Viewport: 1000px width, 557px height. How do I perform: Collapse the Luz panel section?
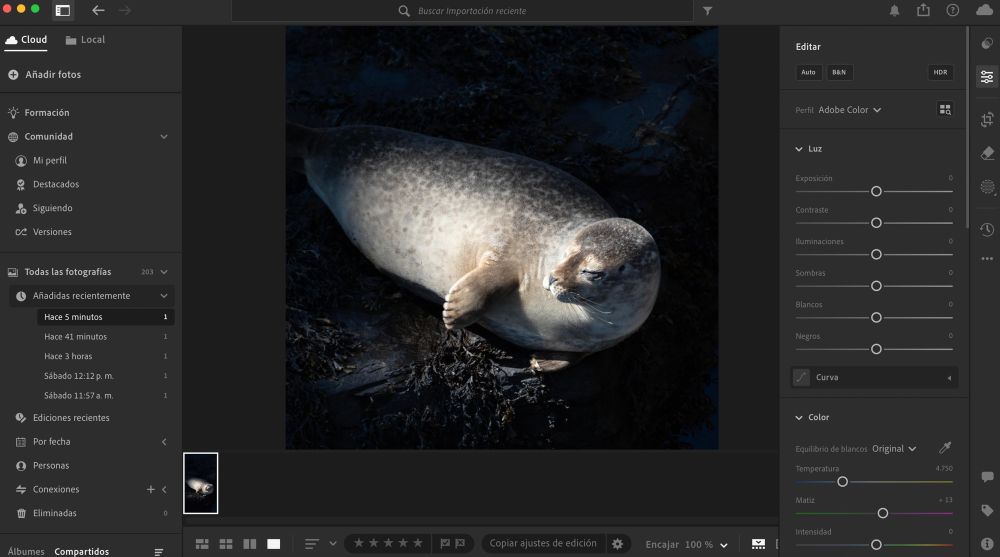(798, 149)
